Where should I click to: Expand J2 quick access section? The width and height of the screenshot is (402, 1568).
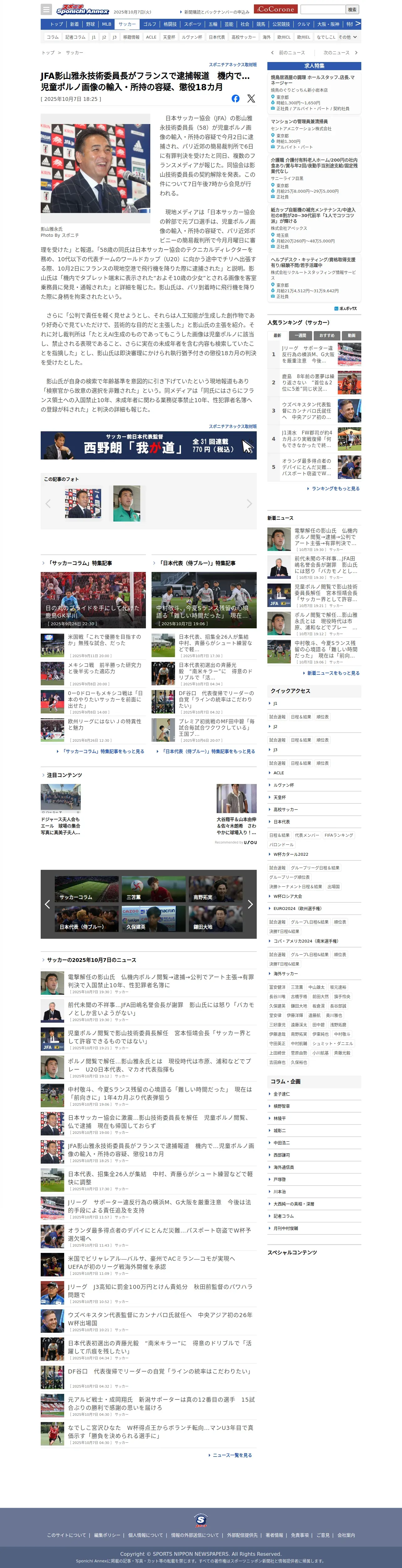click(x=314, y=727)
